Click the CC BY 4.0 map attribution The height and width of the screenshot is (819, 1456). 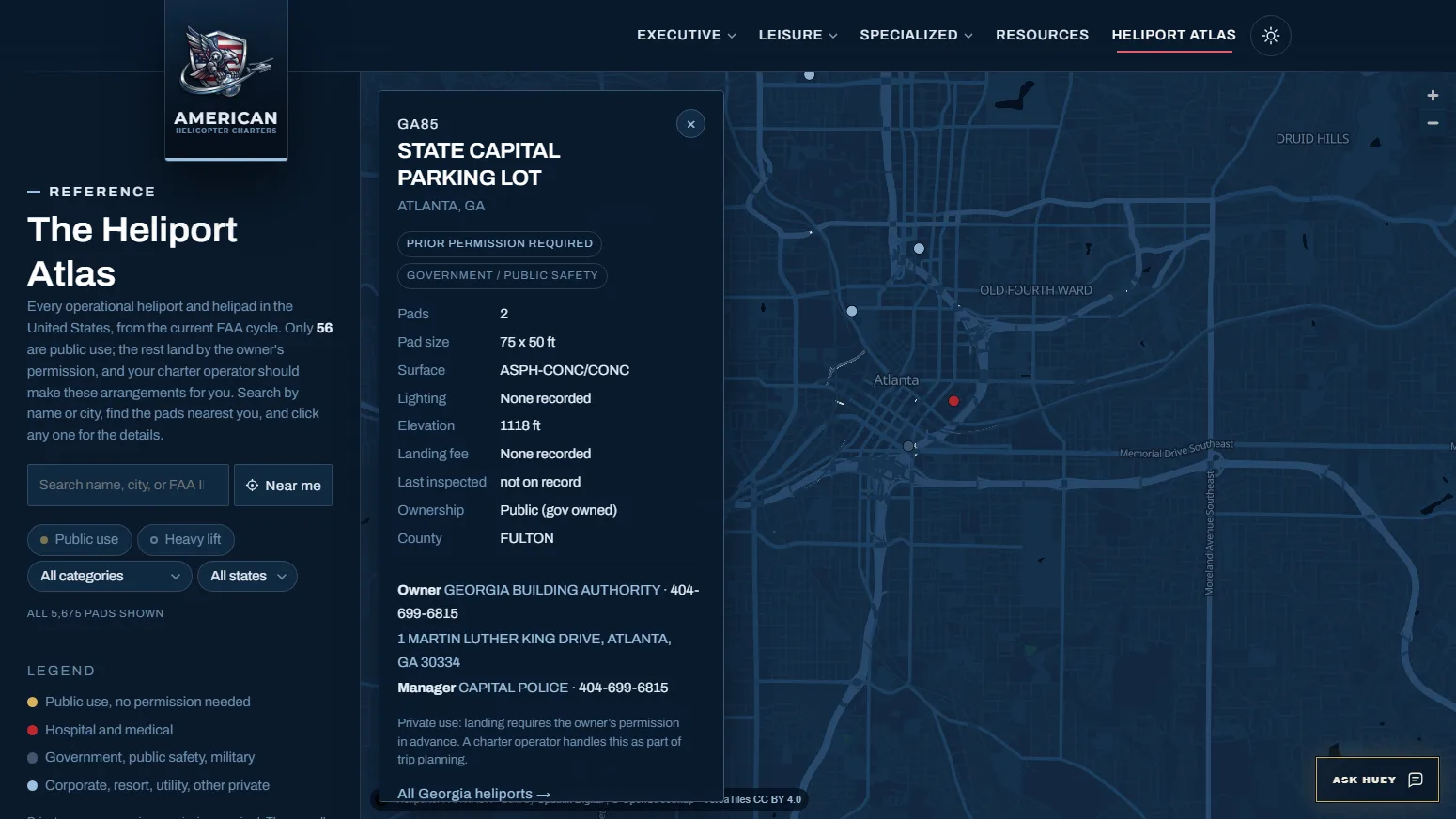click(777, 799)
